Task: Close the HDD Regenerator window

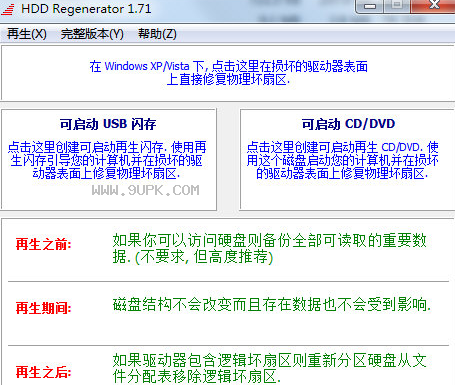Action: coord(433,6)
